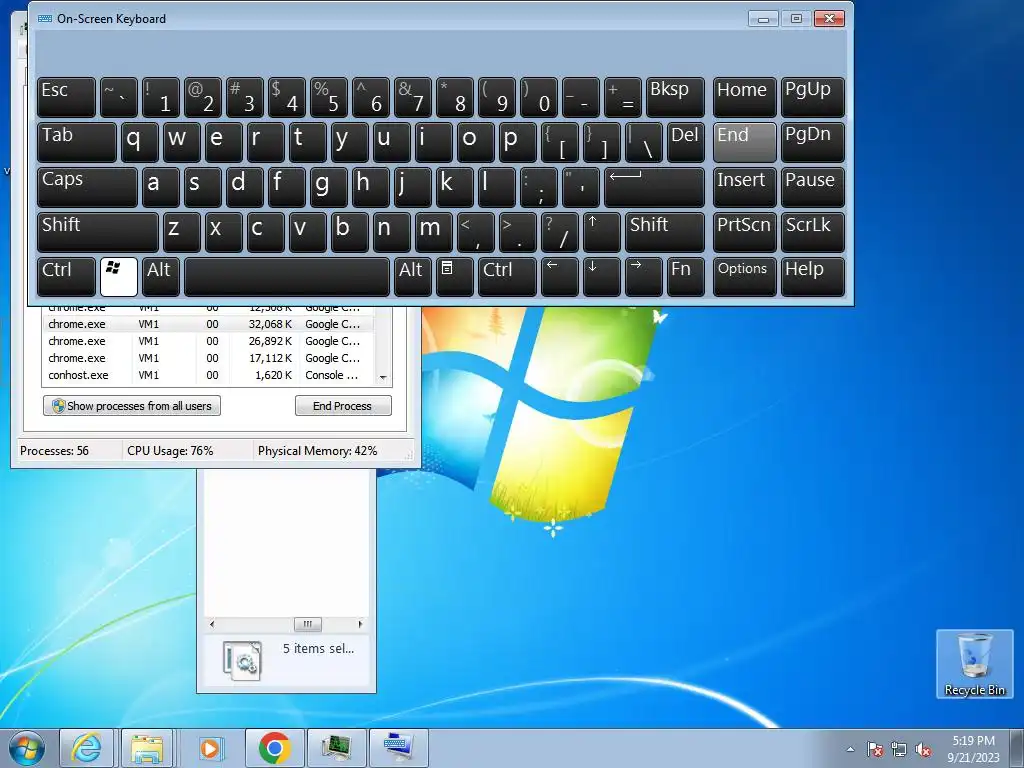The width and height of the screenshot is (1024, 768).
Task: Toggle the Fn key
Action: pos(686,277)
